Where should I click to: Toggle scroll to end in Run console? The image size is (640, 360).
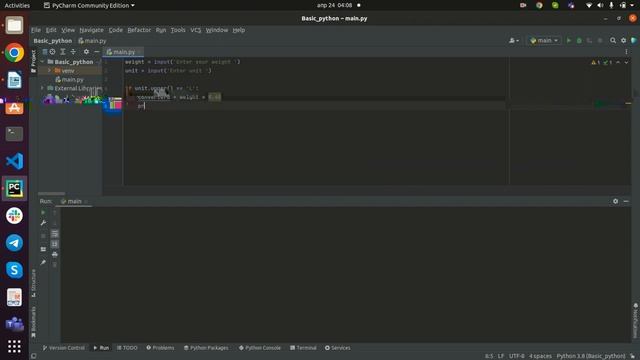point(55,244)
